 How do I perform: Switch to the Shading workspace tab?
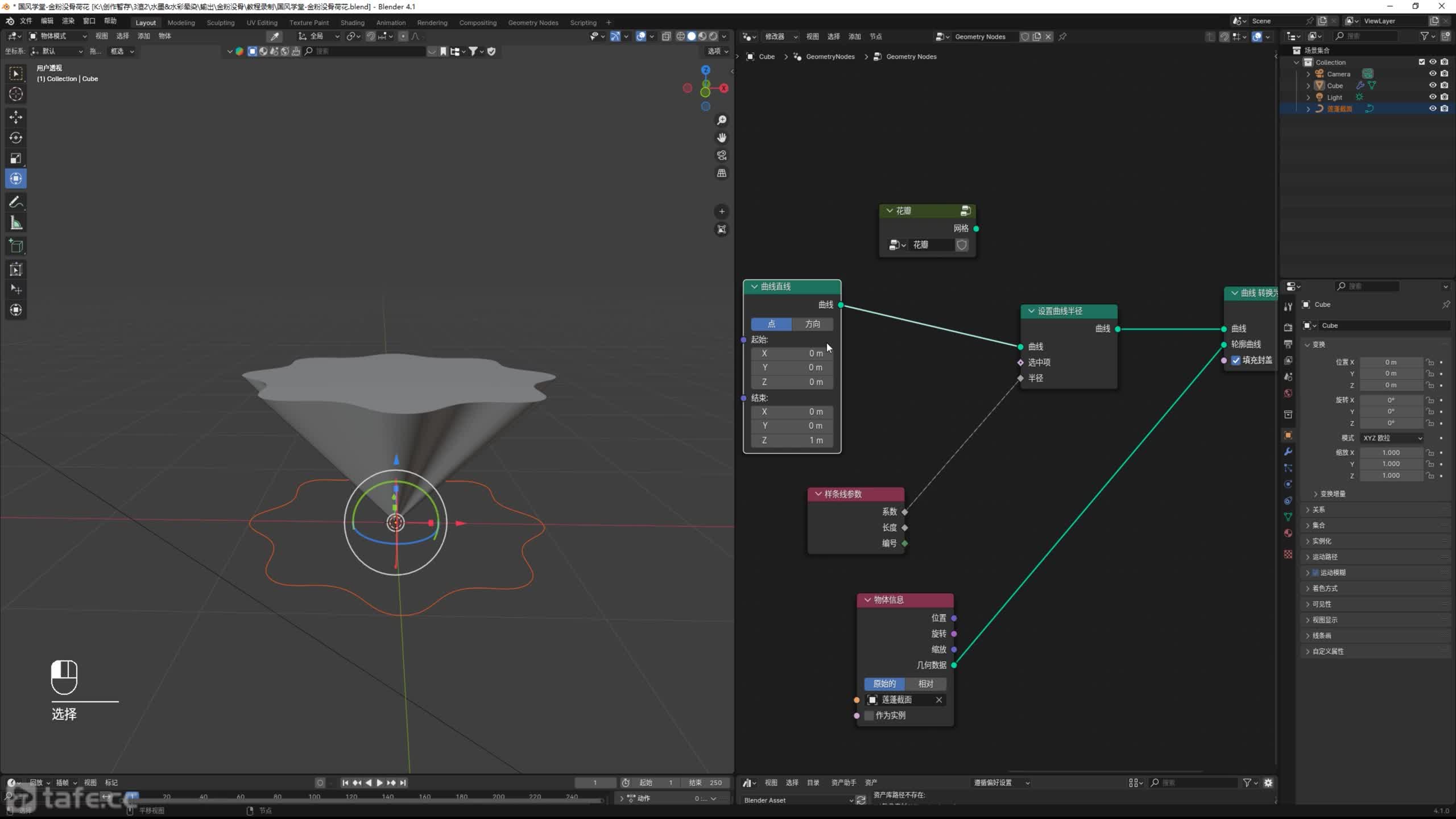352,23
